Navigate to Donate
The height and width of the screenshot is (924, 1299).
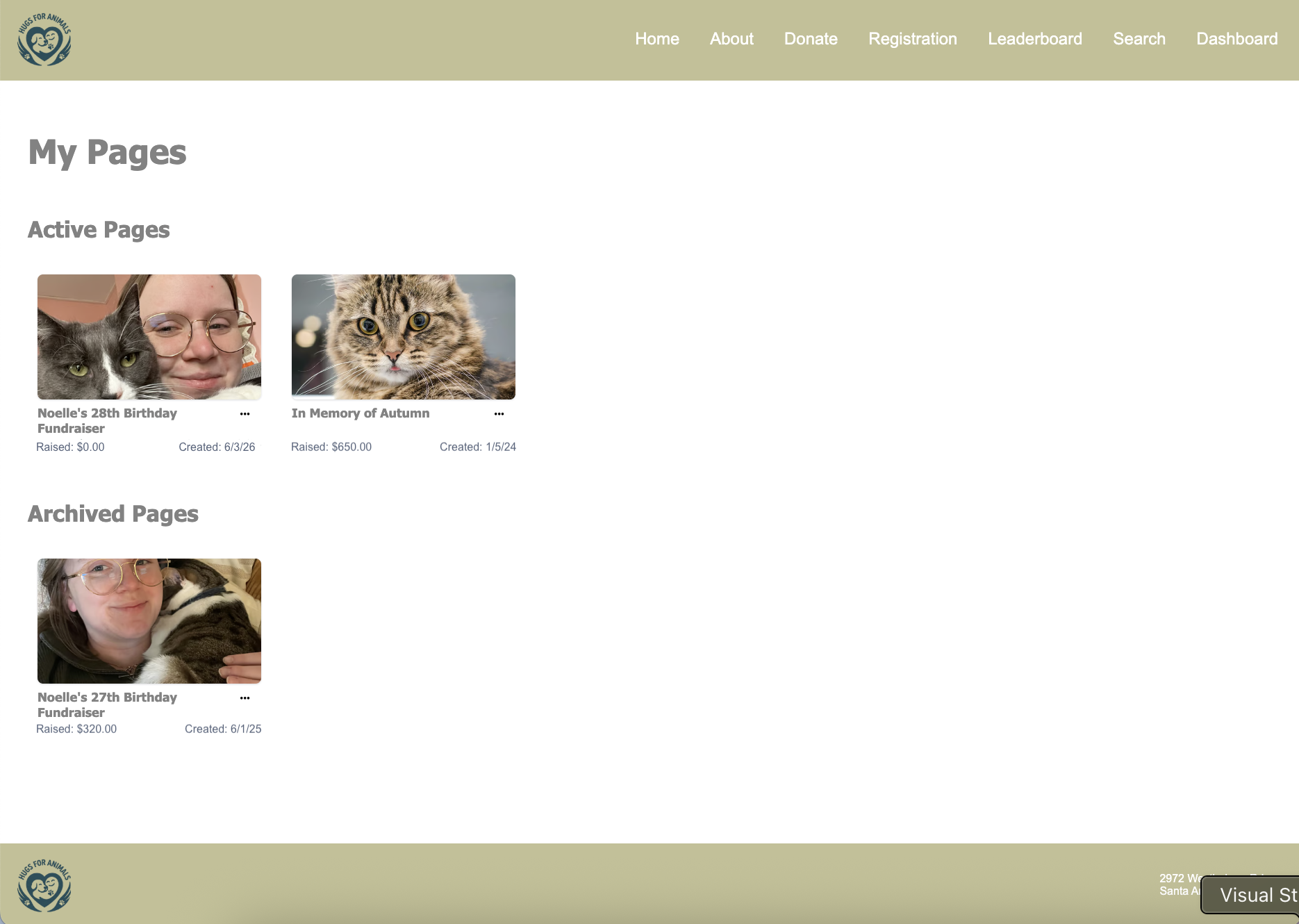point(811,39)
